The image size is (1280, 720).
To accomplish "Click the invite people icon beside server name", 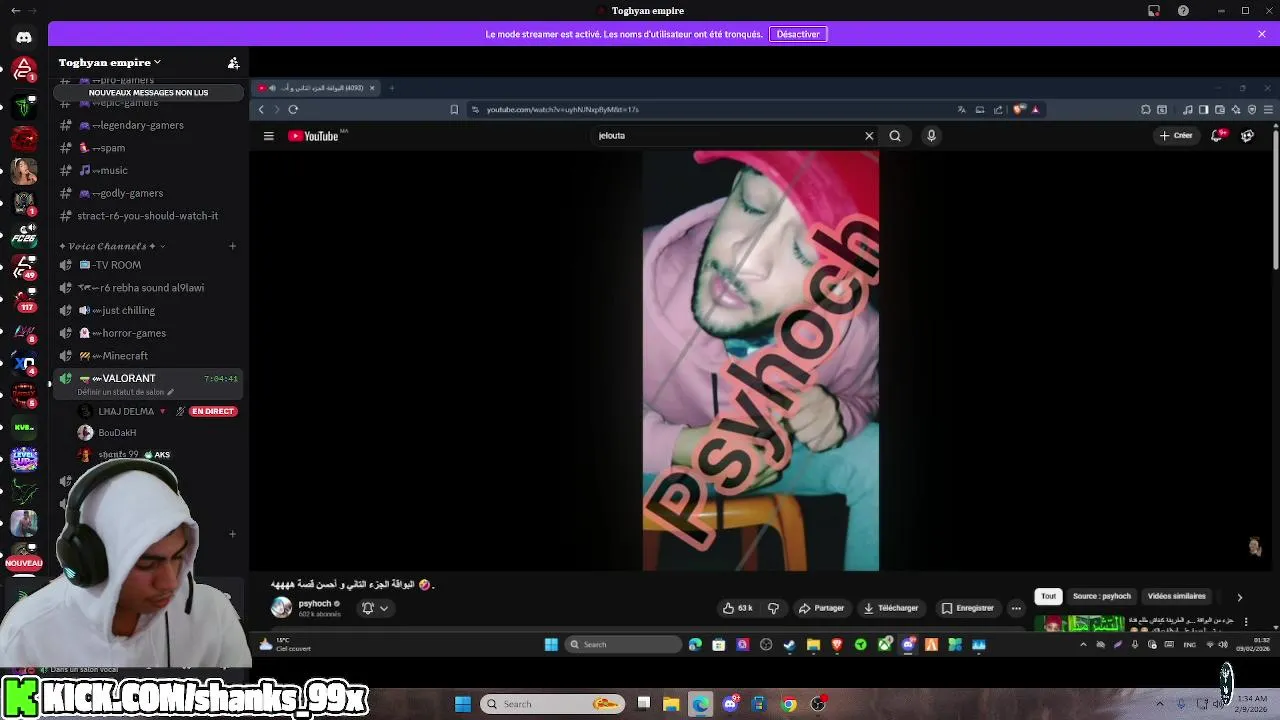I will pyautogui.click(x=233, y=63).
